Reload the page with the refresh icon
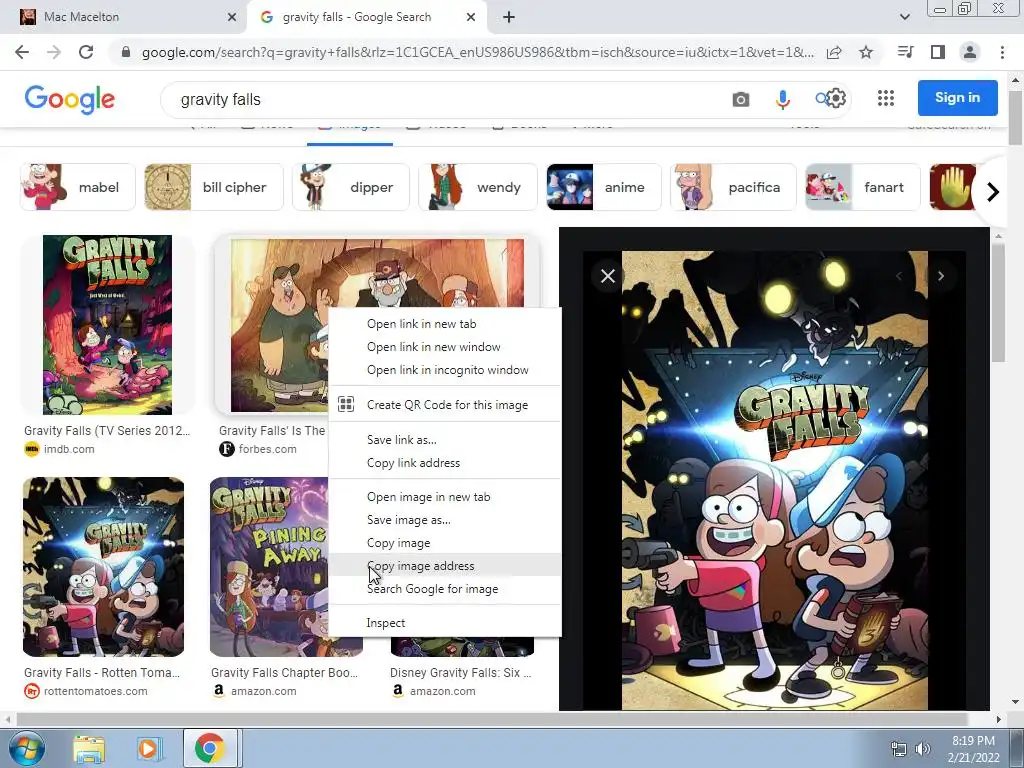The image size is (1024, 768). [x=86, y=52]
